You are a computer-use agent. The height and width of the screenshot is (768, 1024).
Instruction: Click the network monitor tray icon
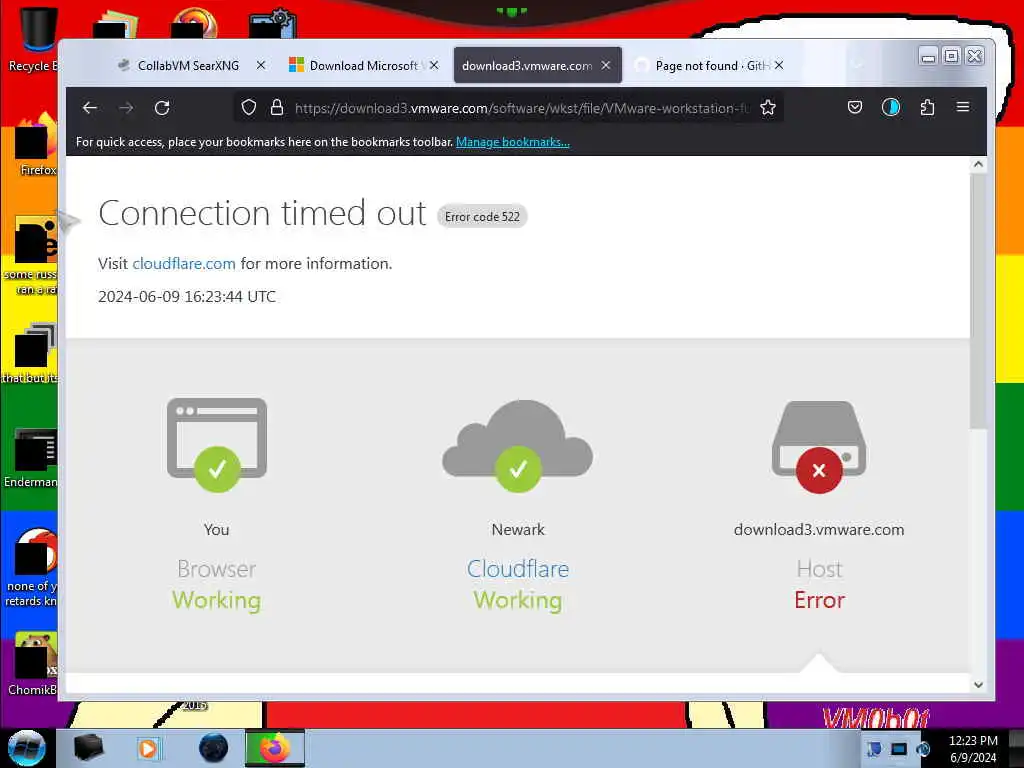[899, 749]
